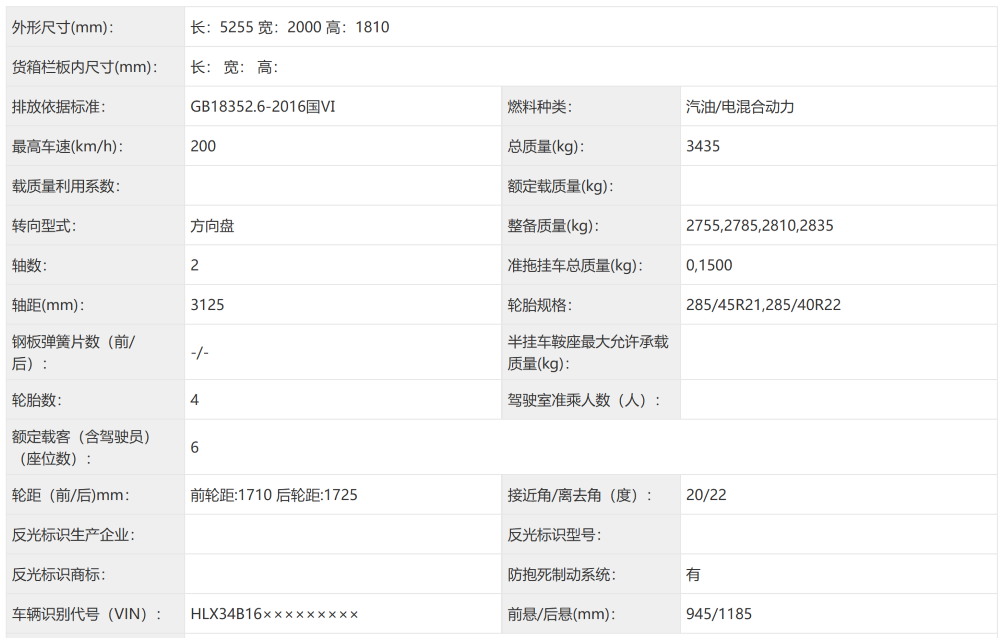Click the 整备质量 weight list 2755,2785,2810,2835
Image resolution: width=1000 pixels, height=638 pixels.
pyautogui.click(x=755, y=225)
